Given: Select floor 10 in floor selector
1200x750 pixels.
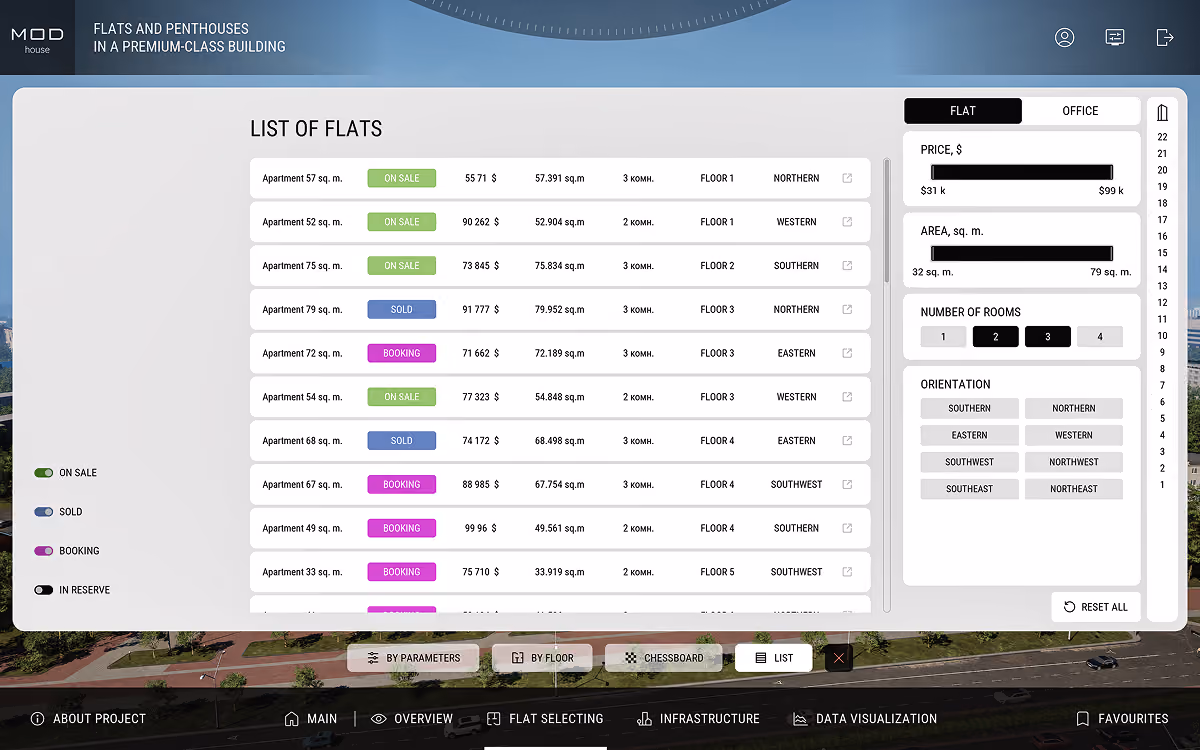Looking at the screenshot, I should click(x=1162, y=336).
